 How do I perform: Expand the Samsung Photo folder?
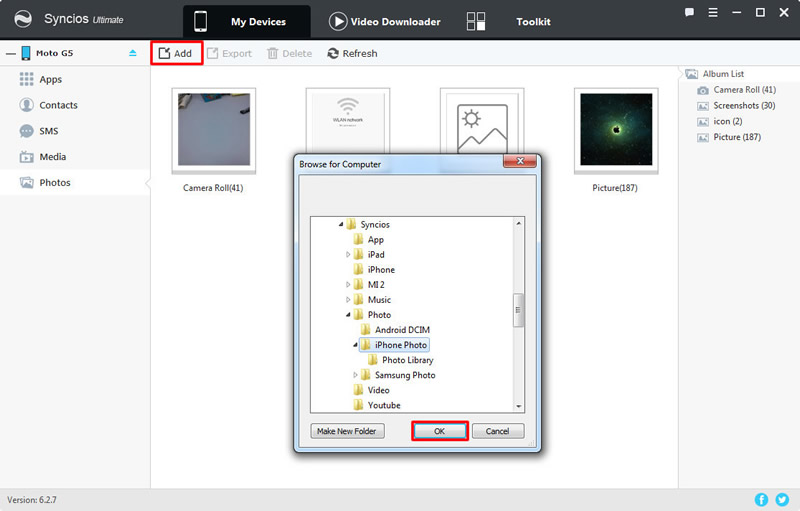click(x=355, y=375)
